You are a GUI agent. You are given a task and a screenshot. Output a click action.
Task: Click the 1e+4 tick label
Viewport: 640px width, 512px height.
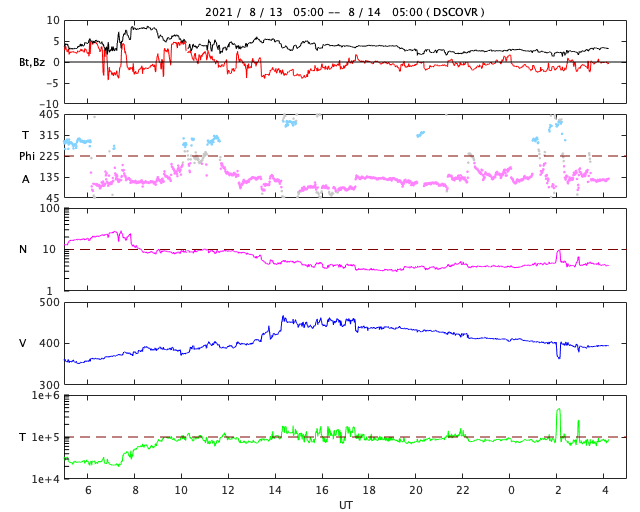pos(46,479)
